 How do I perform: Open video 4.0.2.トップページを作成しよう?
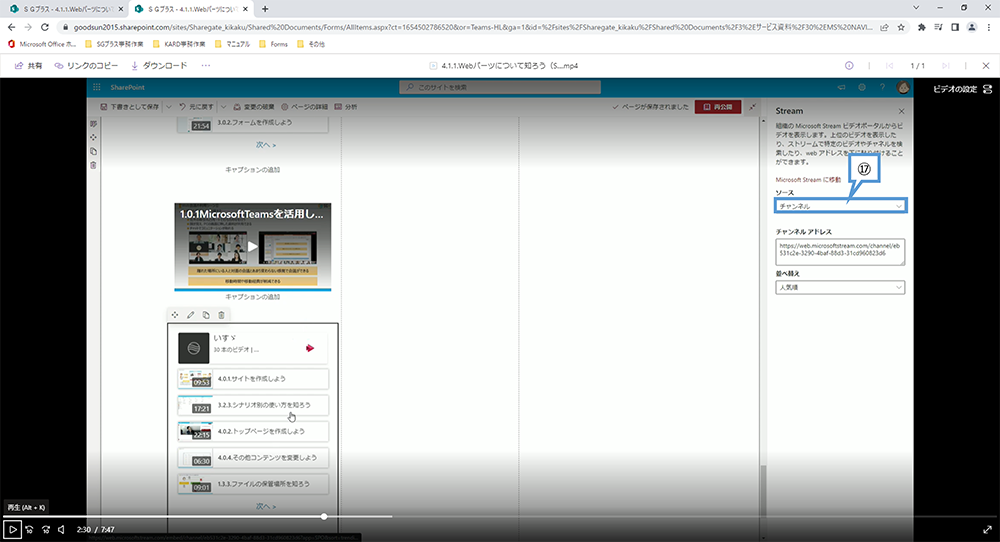(253, 432)
